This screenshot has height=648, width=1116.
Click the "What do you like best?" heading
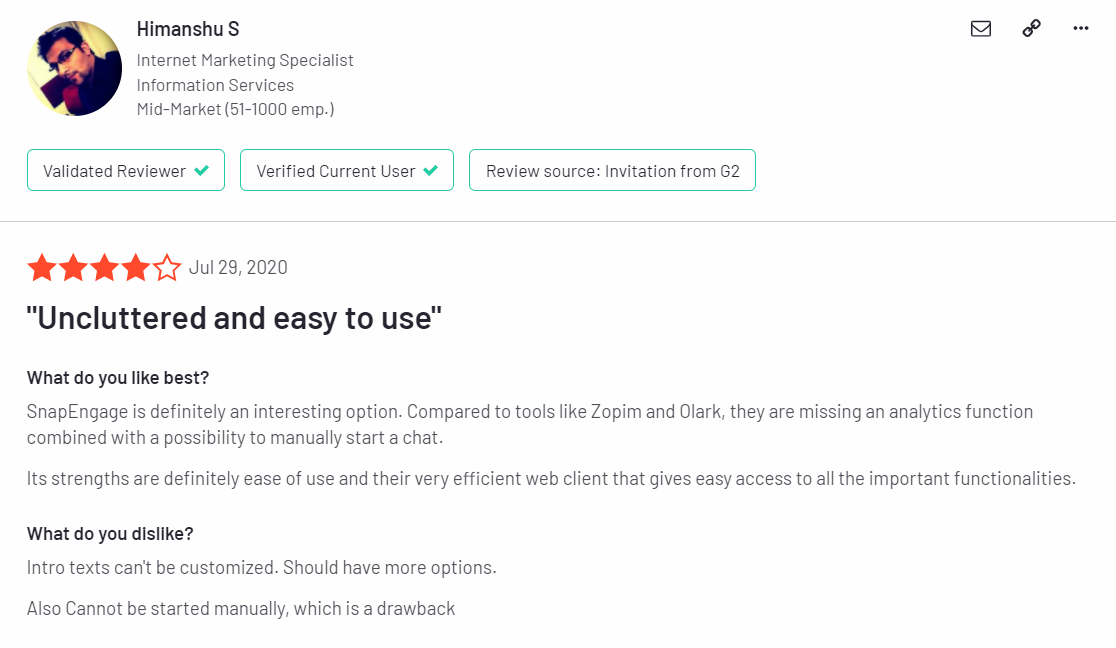tap(118, 378)
